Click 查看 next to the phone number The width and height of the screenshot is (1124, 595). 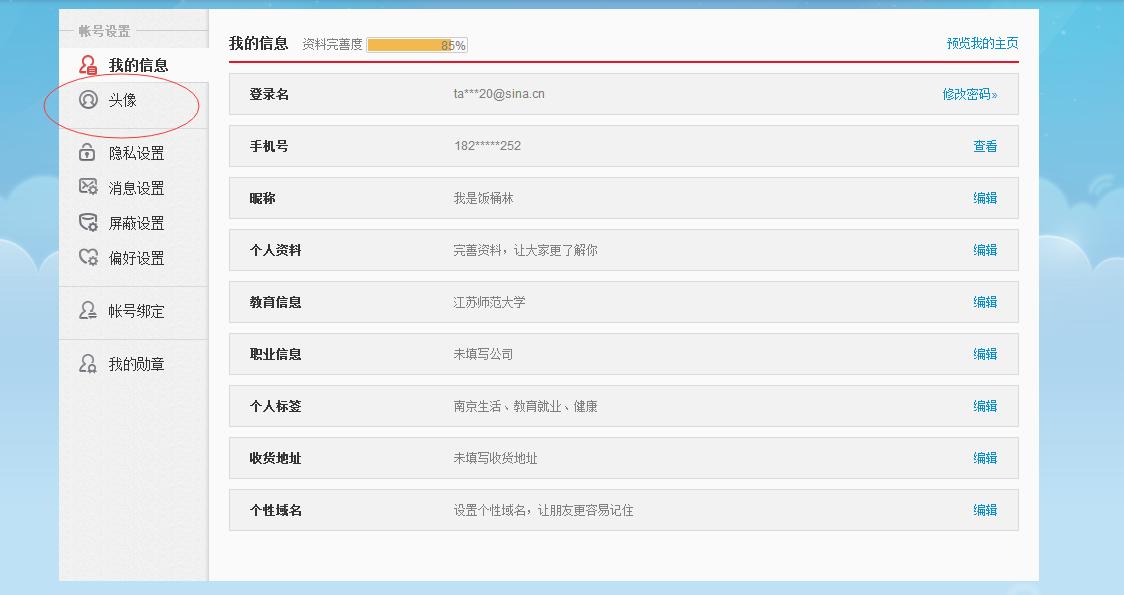pyautogui.click(x=987, y=146)
